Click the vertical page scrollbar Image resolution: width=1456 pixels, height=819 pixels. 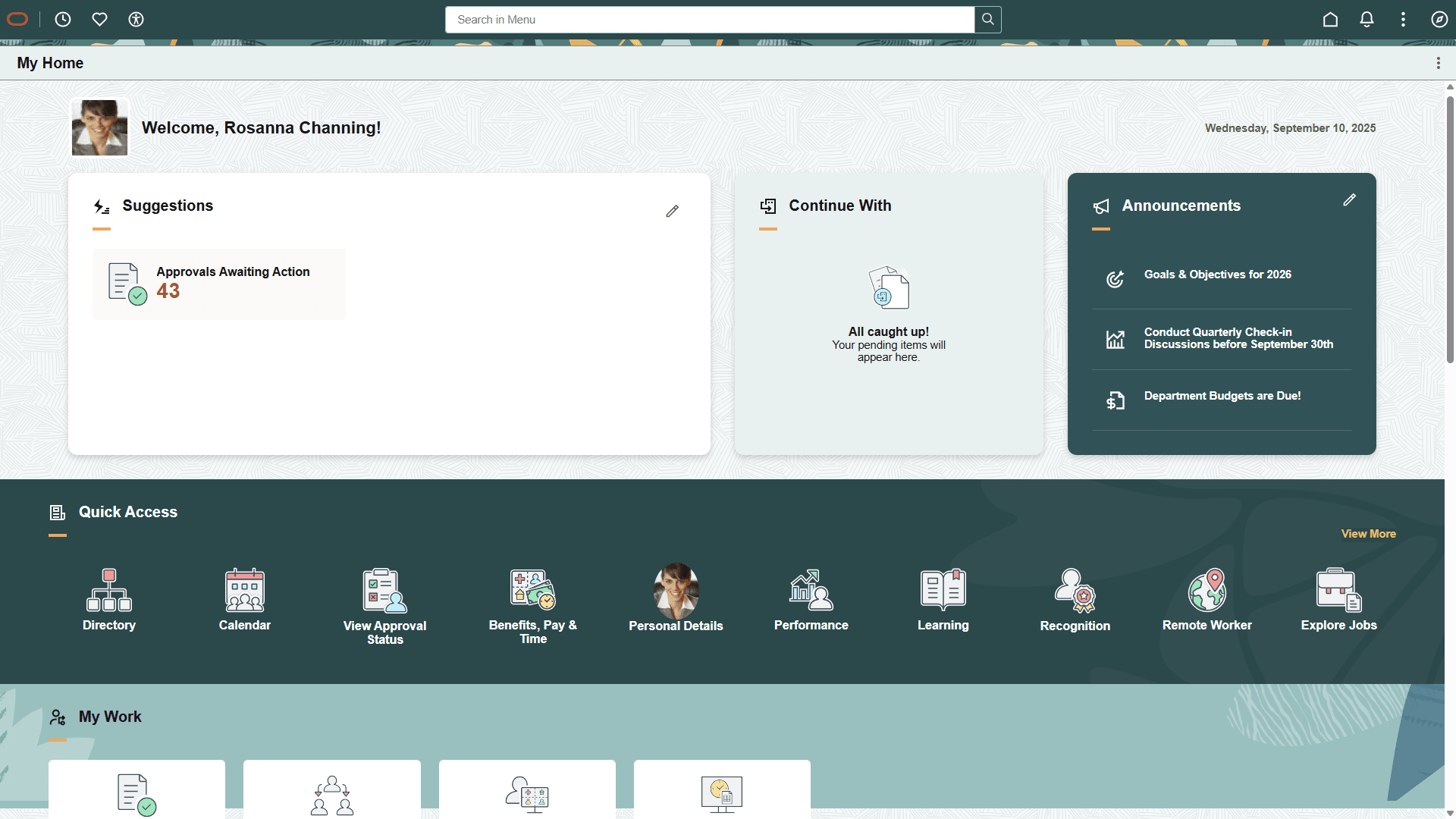(x=1450, y=230)
